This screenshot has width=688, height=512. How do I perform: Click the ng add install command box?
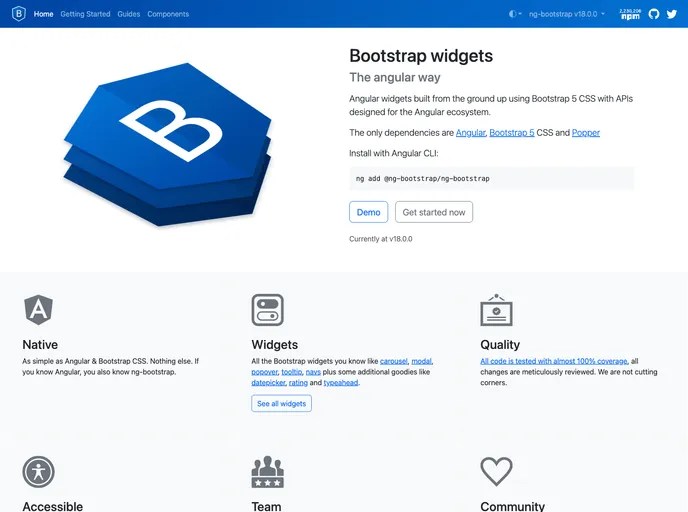(x=491, y=179)
